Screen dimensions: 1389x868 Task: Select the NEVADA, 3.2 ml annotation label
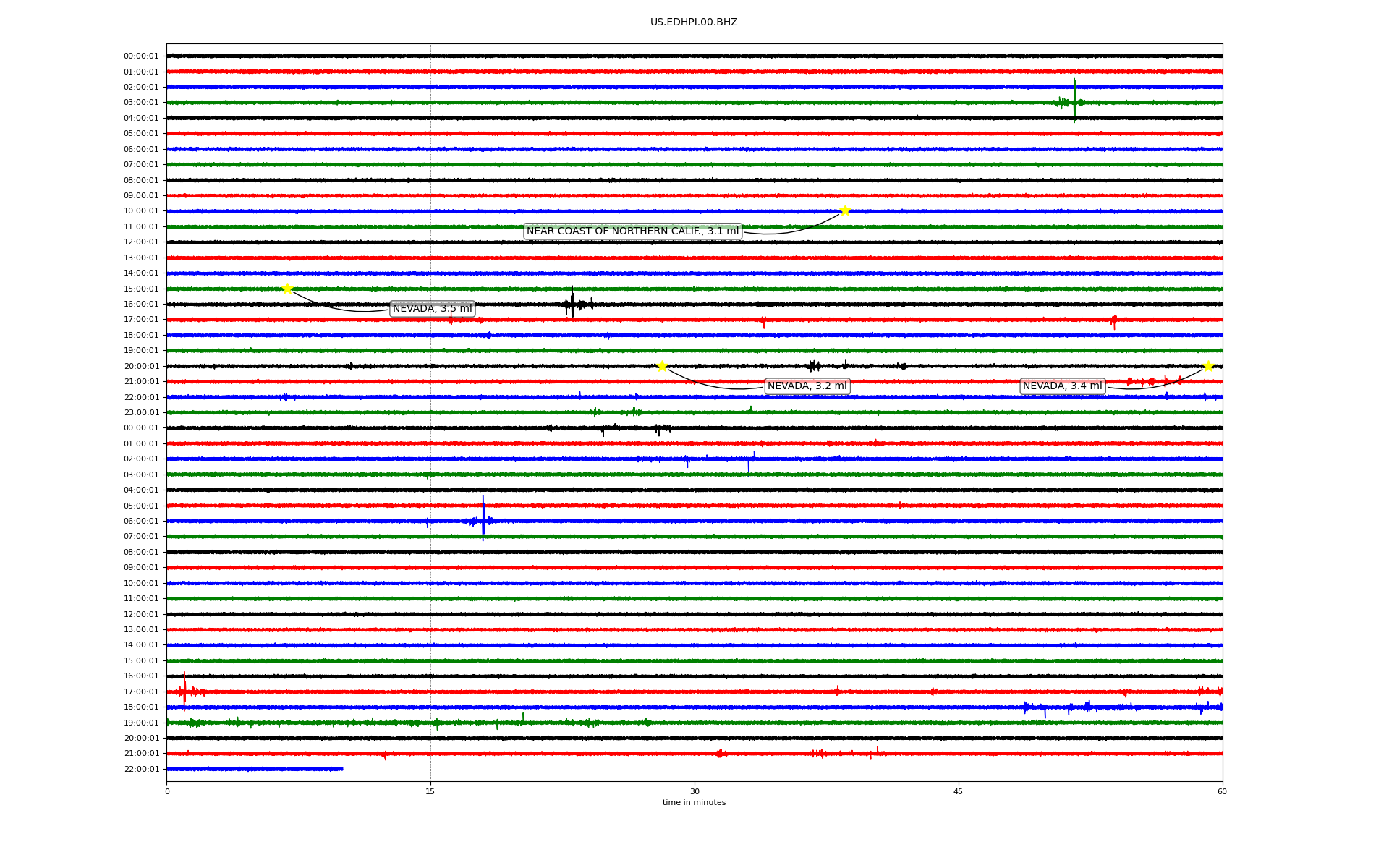point(807,386)
